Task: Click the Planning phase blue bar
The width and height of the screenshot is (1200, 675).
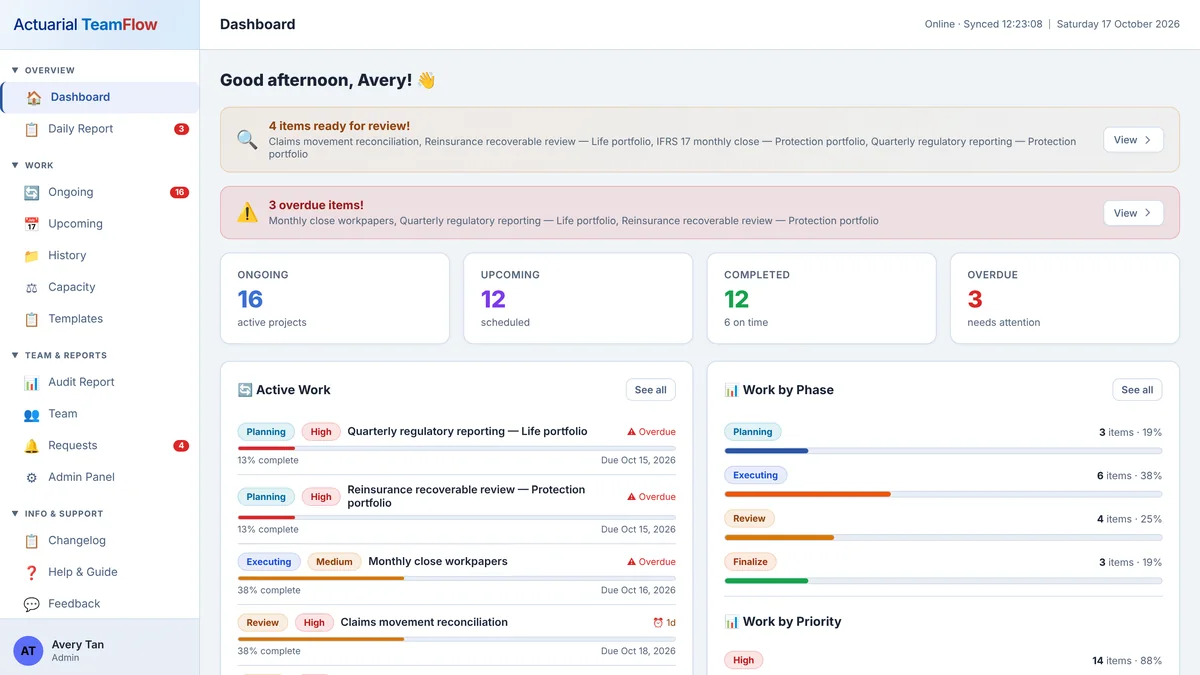Action: click(766, 451)
